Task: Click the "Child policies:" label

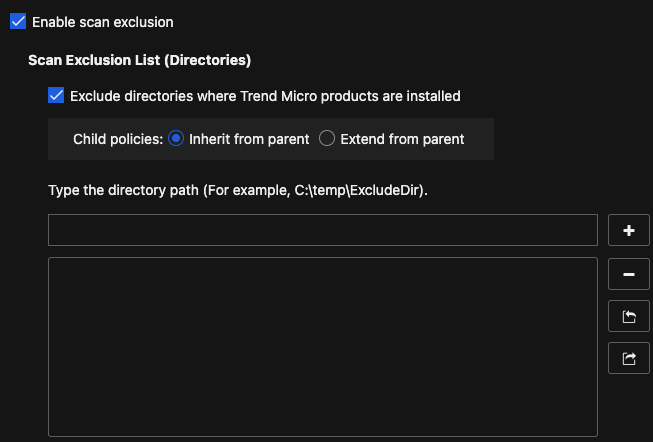Action: 117,139
